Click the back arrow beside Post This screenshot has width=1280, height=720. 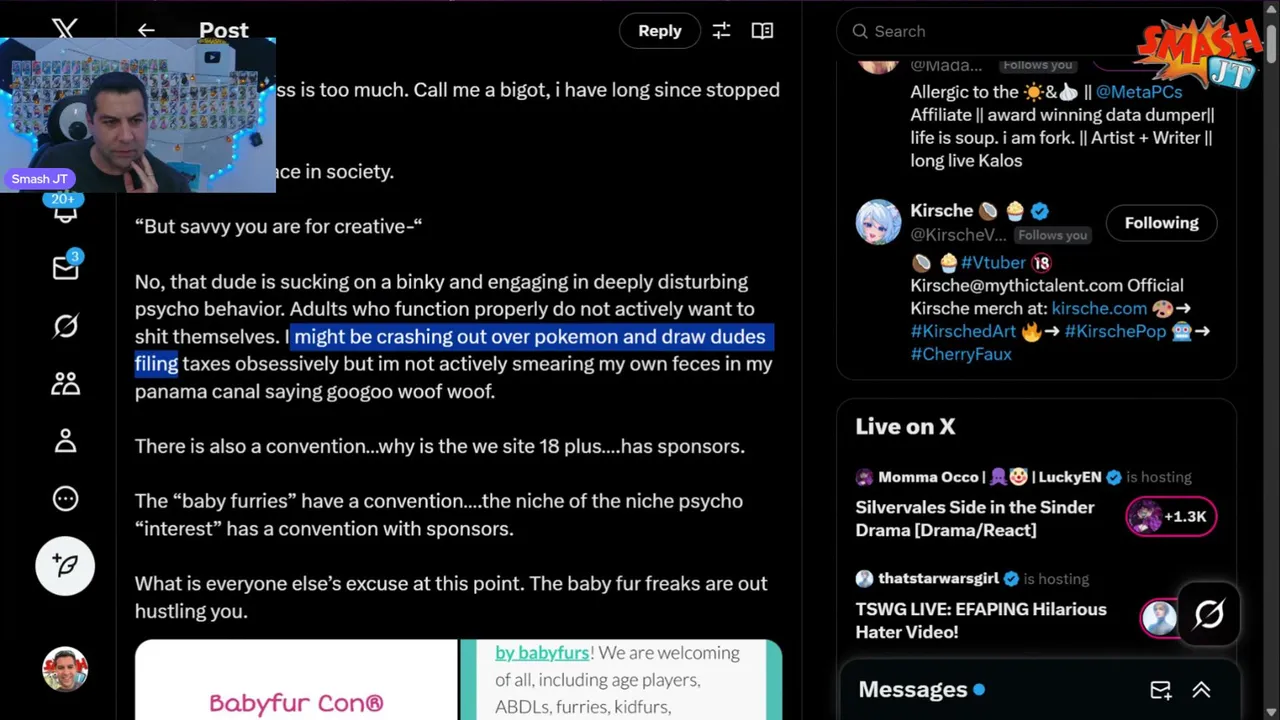[146, 31]
